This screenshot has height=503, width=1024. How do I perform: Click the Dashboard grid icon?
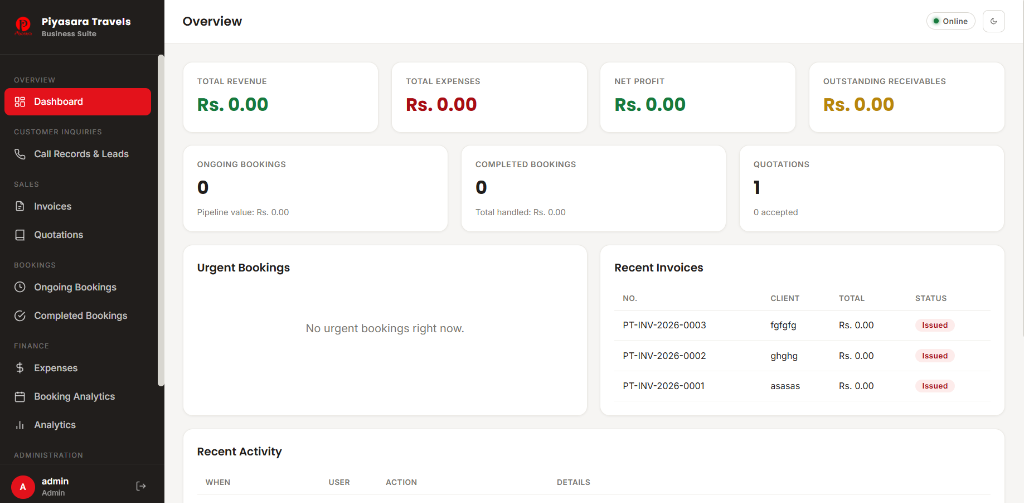point(20,102)
